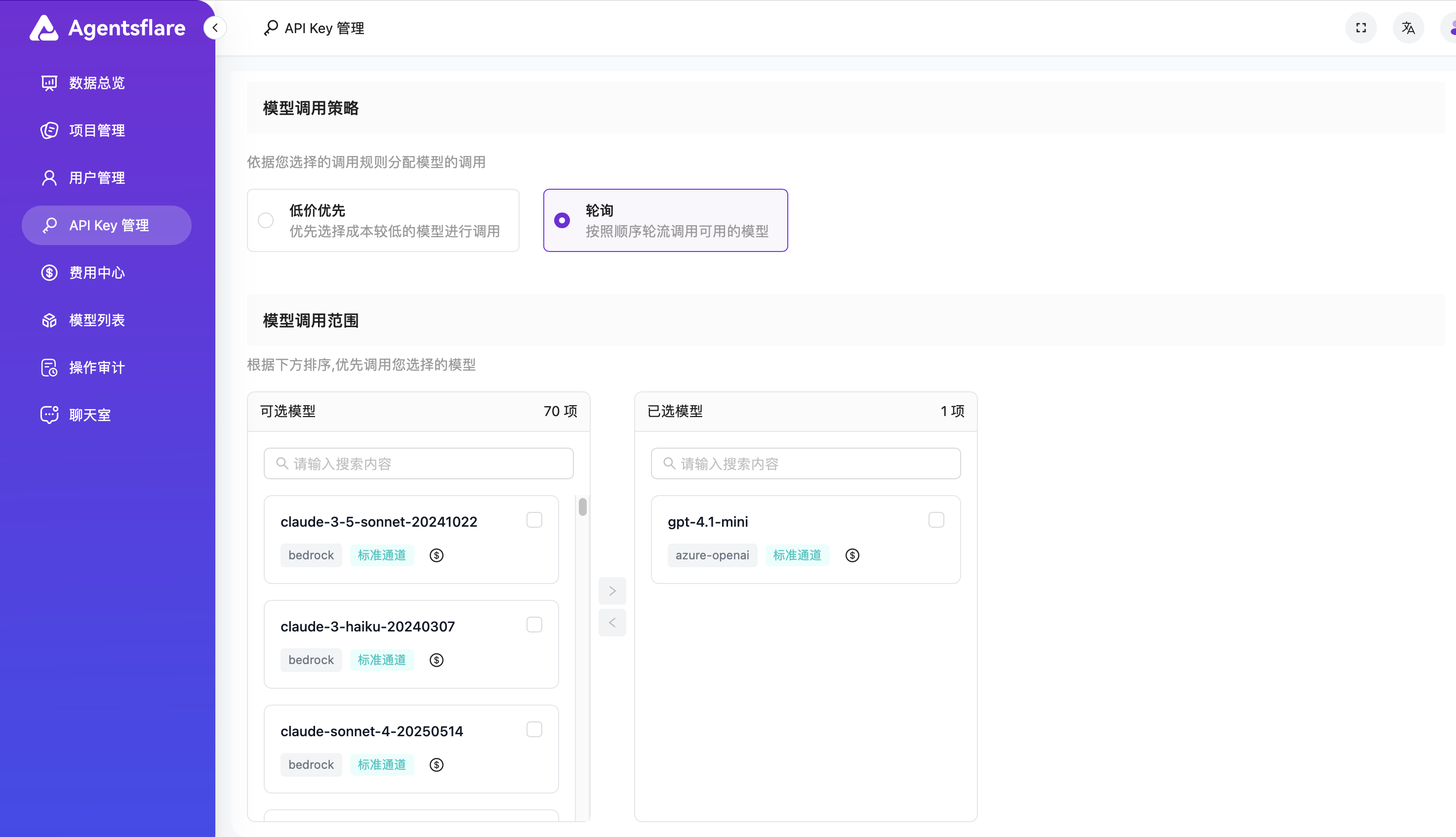Image resolution: width=1456 pixels, height=837 pixels.
Task: Check the gpt-4.1-mini checkbox
Action: pos(936,519)
